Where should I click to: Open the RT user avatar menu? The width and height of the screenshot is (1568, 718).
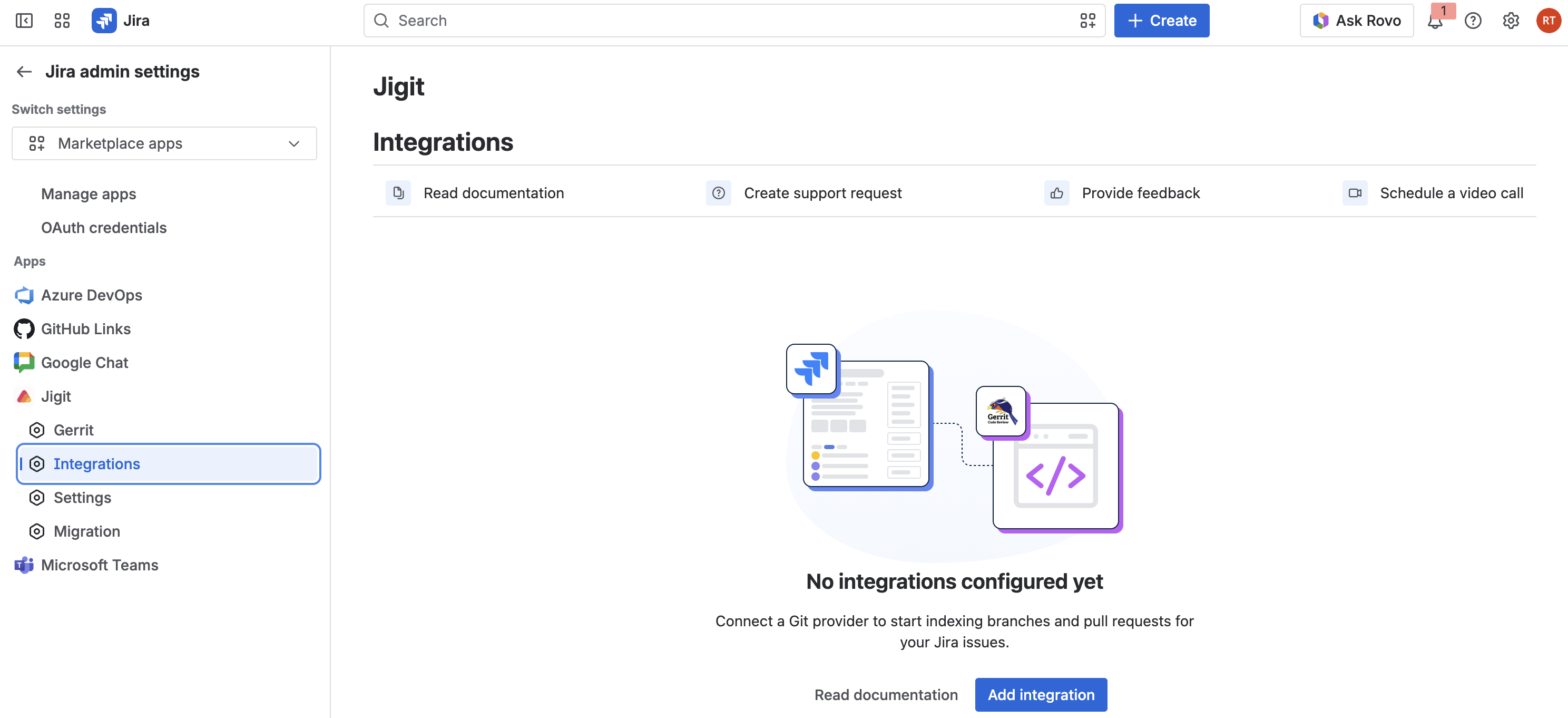(x=1548, y=21)
